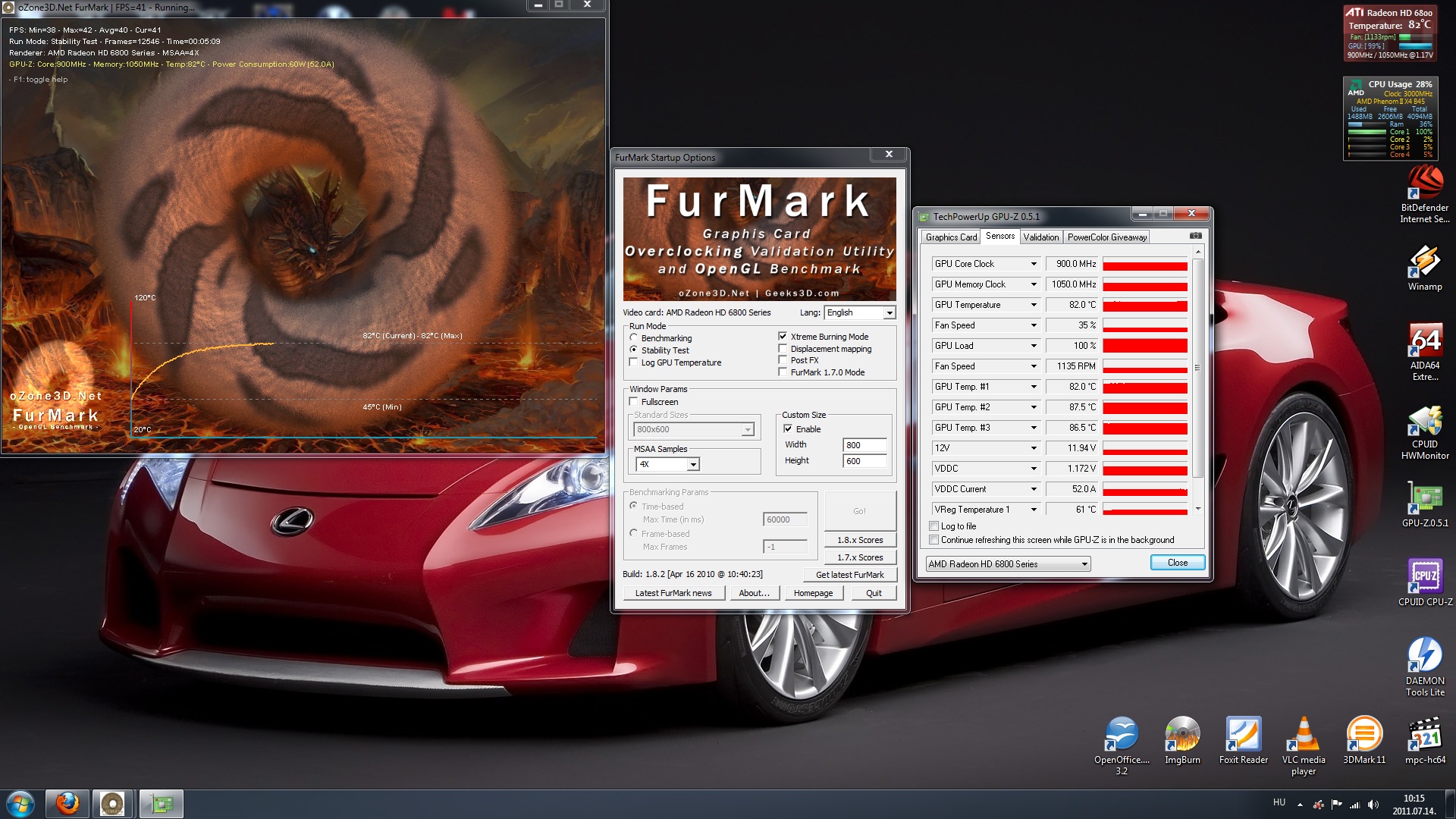Enable Log to file in GPU-Z

(934, 526)
